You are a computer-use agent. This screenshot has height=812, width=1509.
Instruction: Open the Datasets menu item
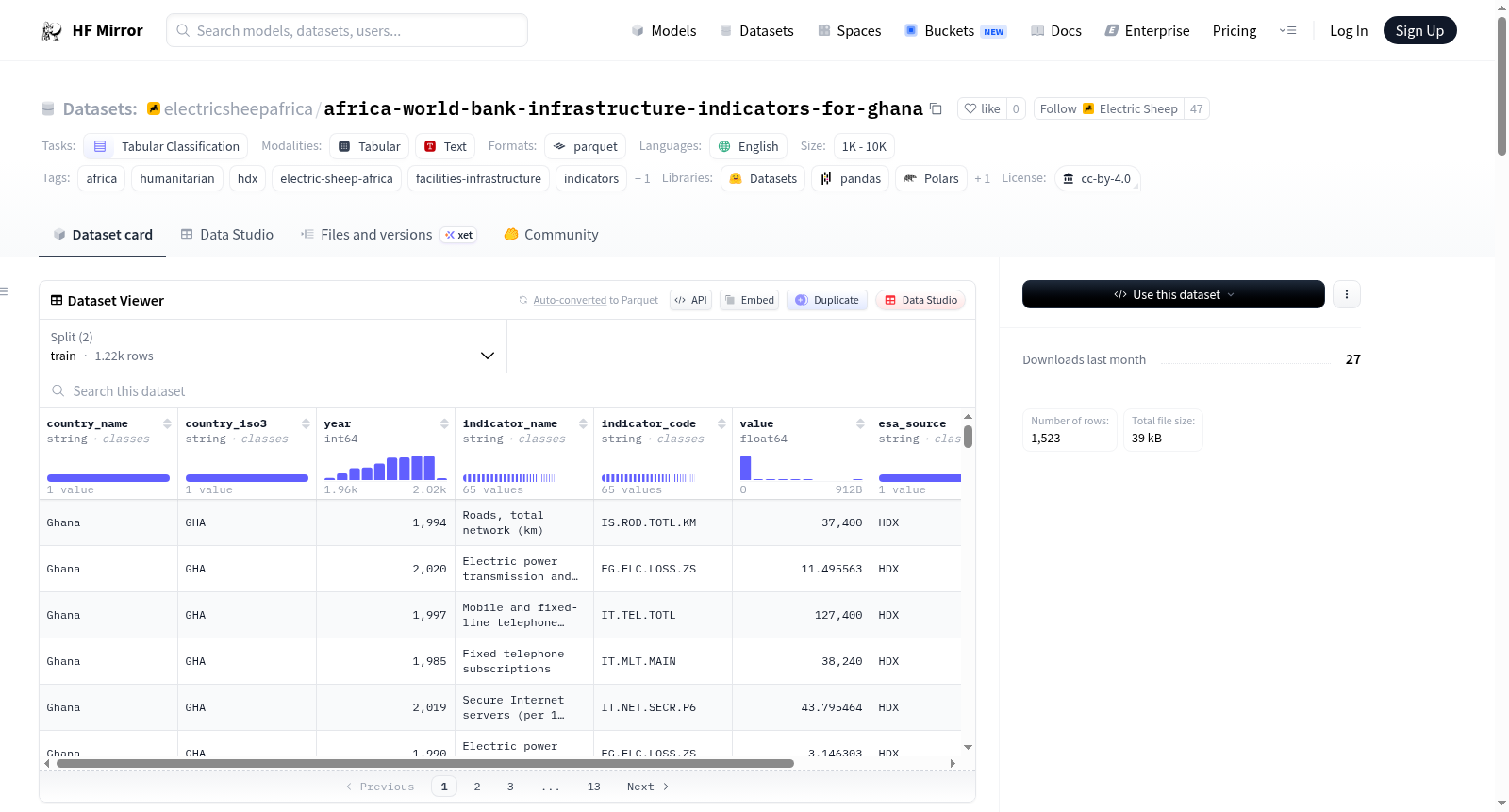tap(756, 31)
